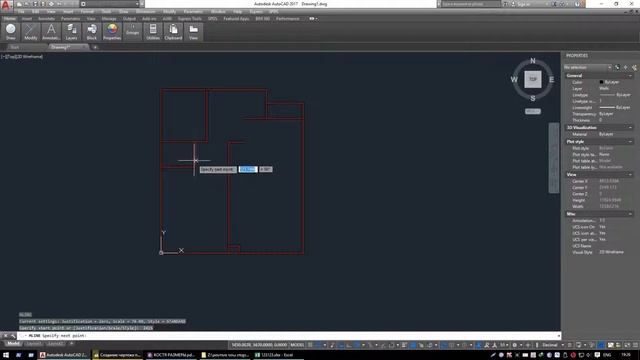This screenshot has height=360, width=640.
Task: Click Toggle PICKADD icon in Properties palette
Action: coord(617,67)
